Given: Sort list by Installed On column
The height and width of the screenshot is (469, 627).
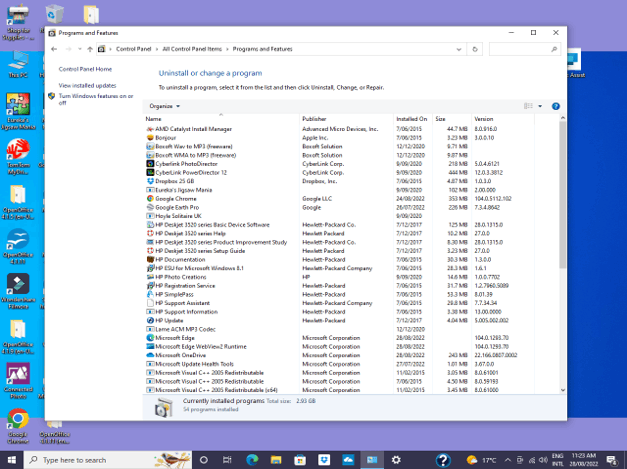Looking at the screenshot, I should pos(411,119).
